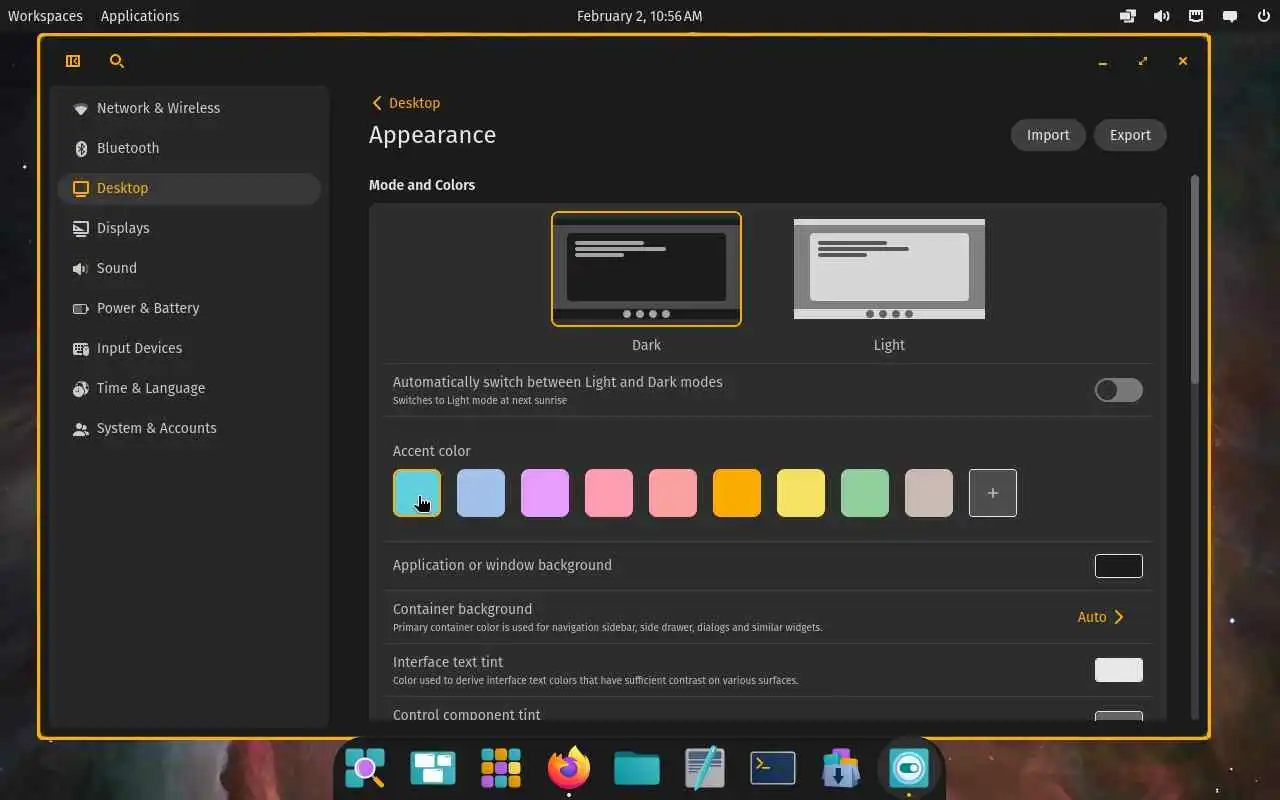Open the volume tray icon in top panel
The image size is (1280, 800).
coord(1161,16)
